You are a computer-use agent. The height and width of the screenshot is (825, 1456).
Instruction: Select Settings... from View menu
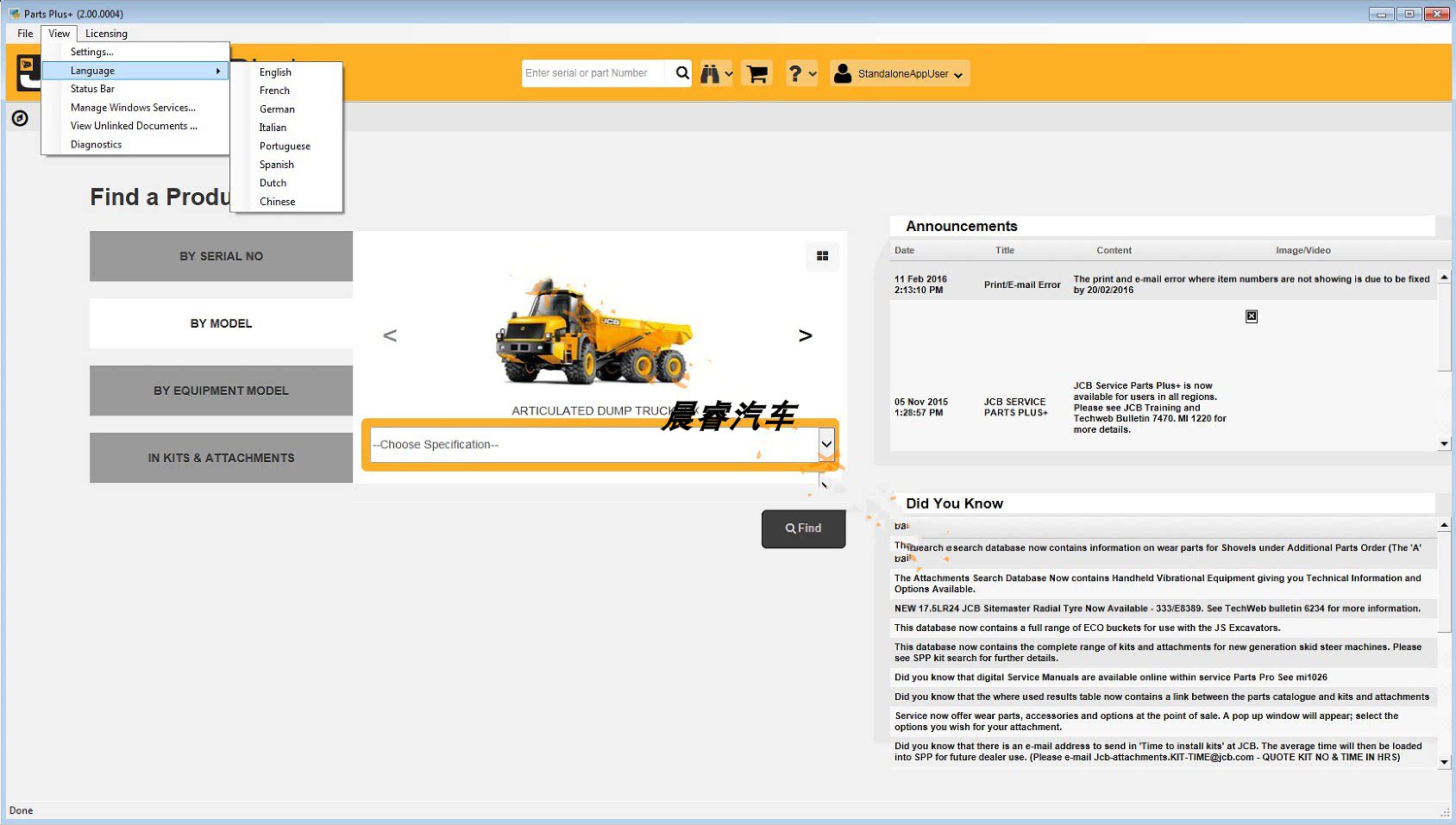pos(135,52)
